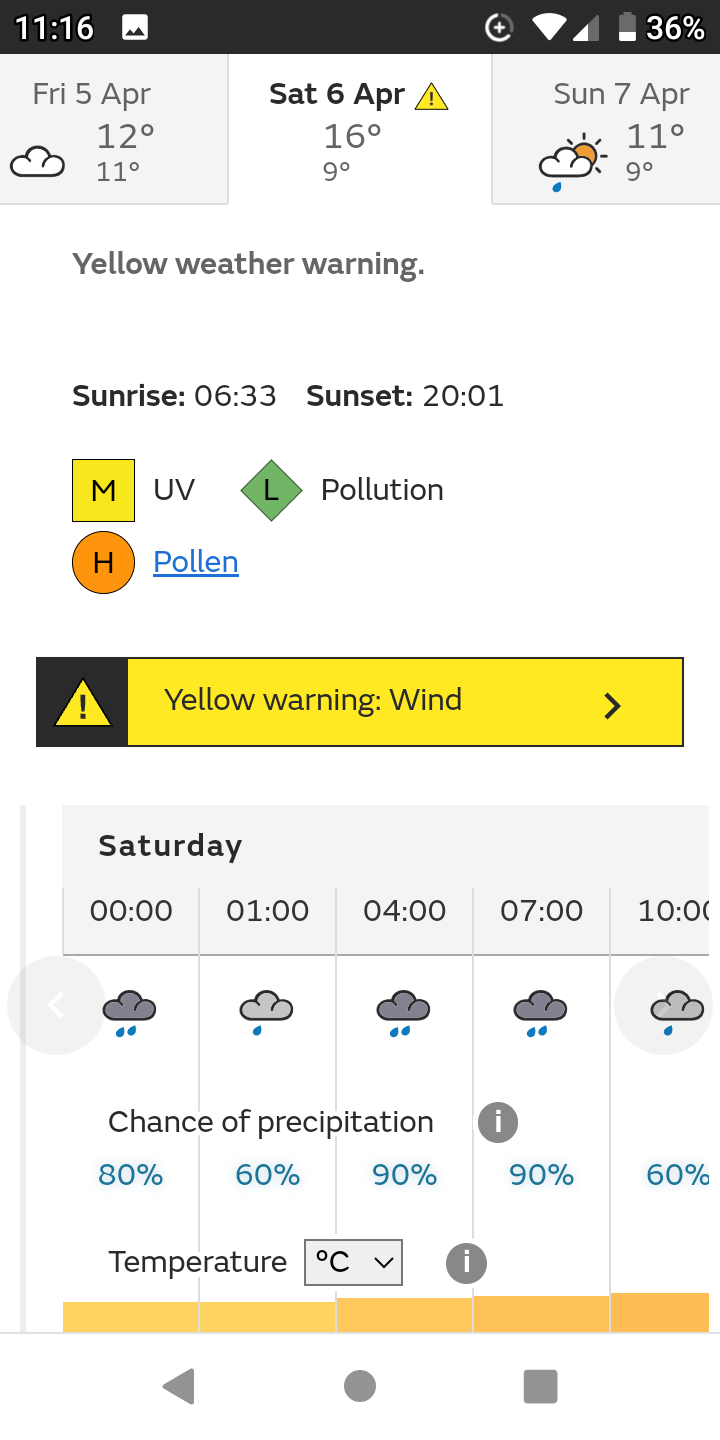The height and width of the screenshot is (1440, 720).
Task: Tap the black warning triangle icon on banner
Action: (x=82, y=703)
